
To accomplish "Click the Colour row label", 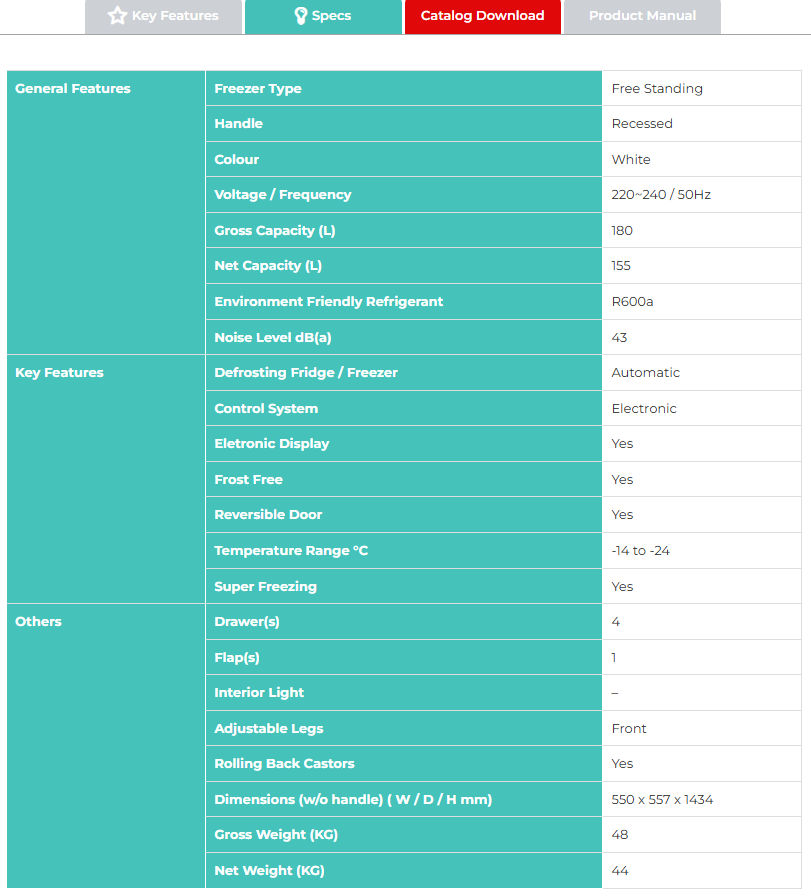I will point(237,159).
